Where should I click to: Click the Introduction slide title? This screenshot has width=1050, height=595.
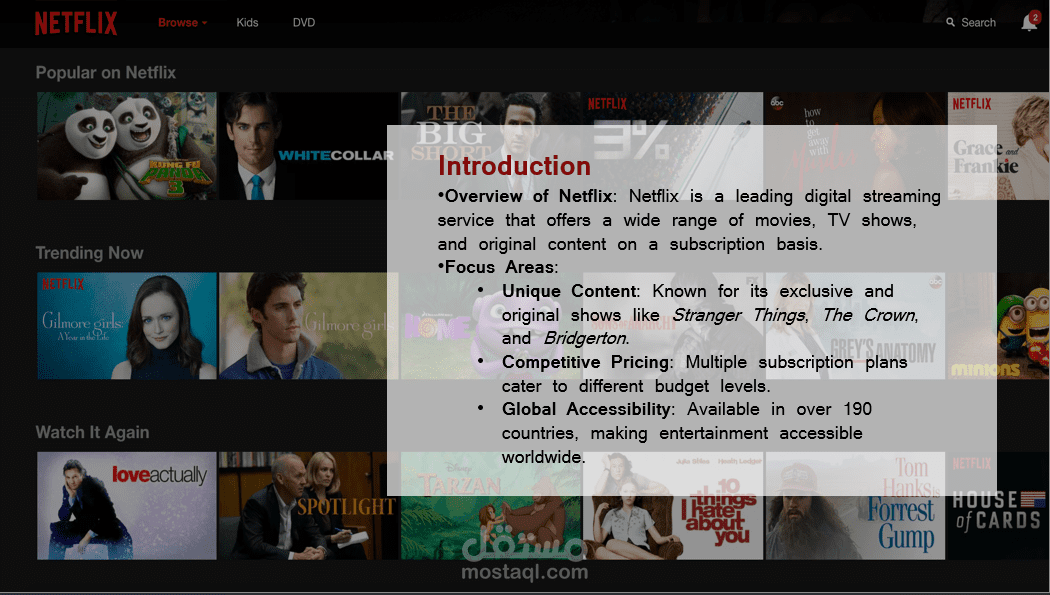[x=514, y=166]
